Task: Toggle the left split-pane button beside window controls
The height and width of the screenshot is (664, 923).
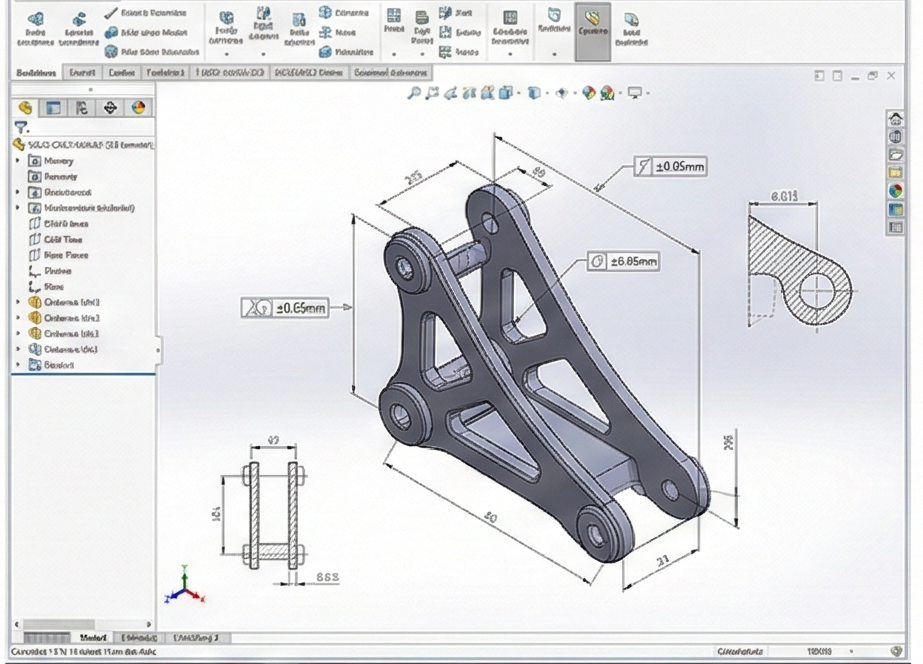Action: [819, 75]
